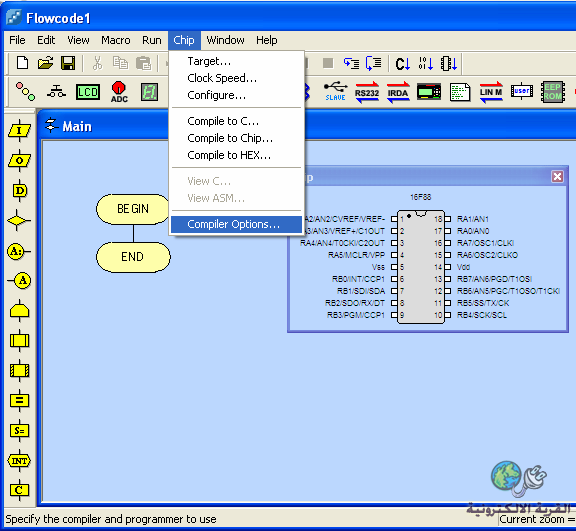Select the Loop flowchart icon

click(19, 311)
